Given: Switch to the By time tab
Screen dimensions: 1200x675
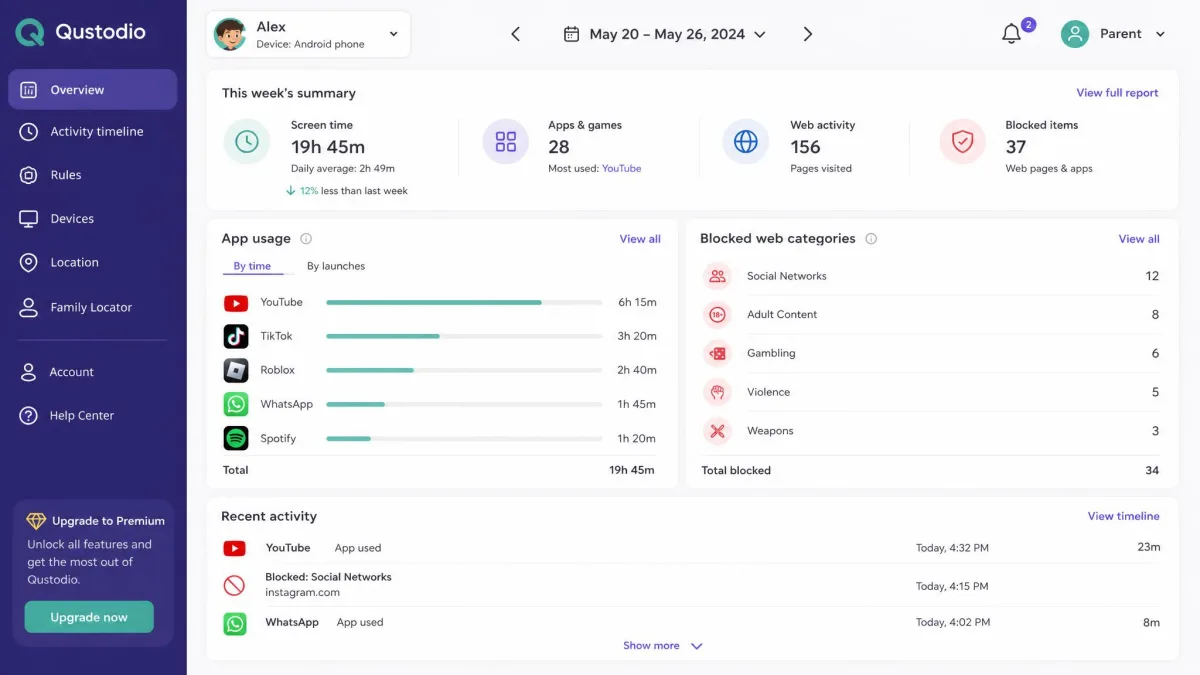Looking at the screenshot, I should click(x=252, y=266).
